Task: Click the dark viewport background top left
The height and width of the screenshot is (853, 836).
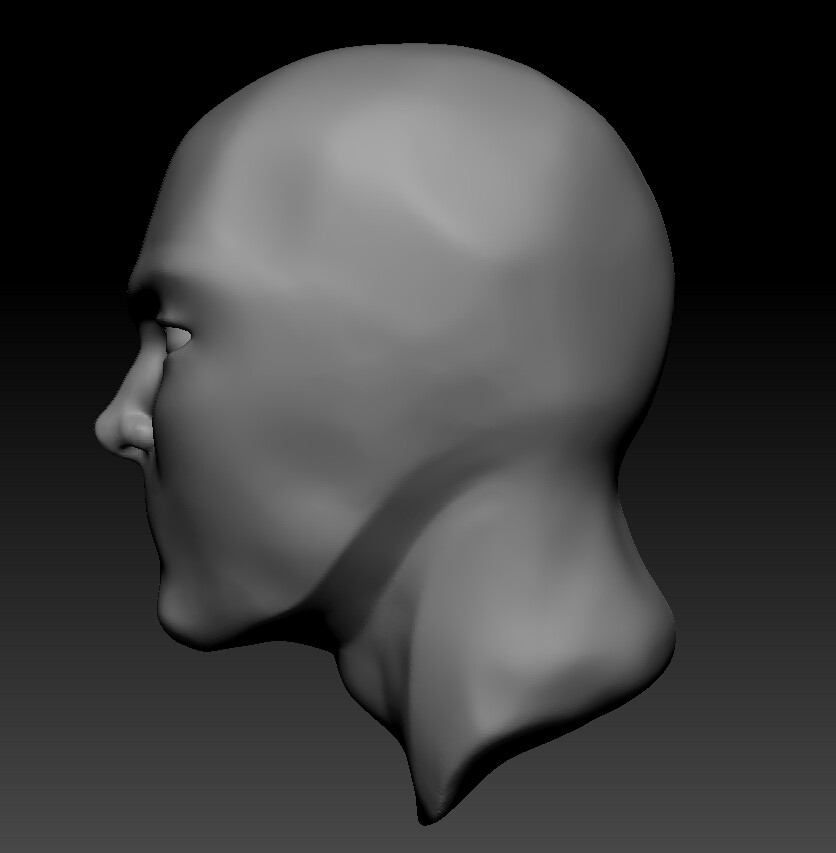Action: (x=60, y=60)
